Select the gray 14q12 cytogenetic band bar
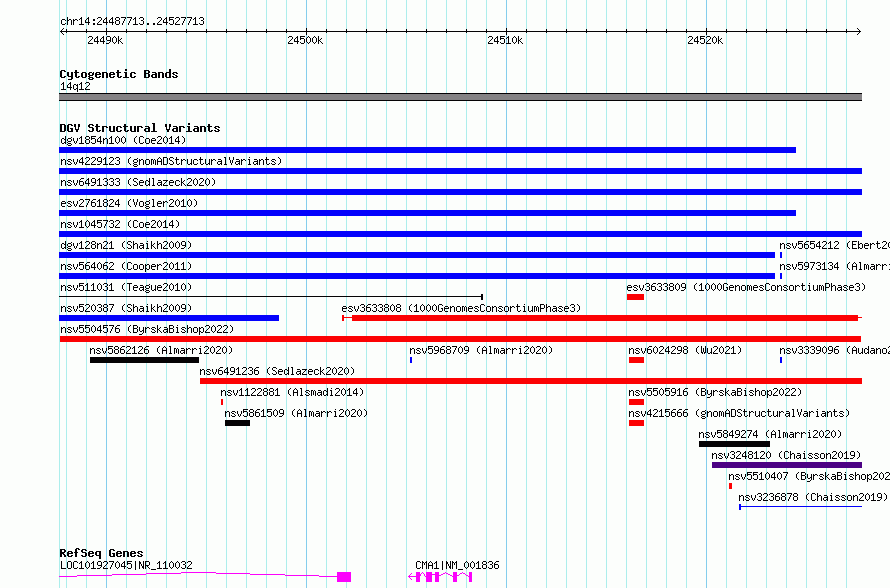Screen dimensions: 890x588 [460, 97]
